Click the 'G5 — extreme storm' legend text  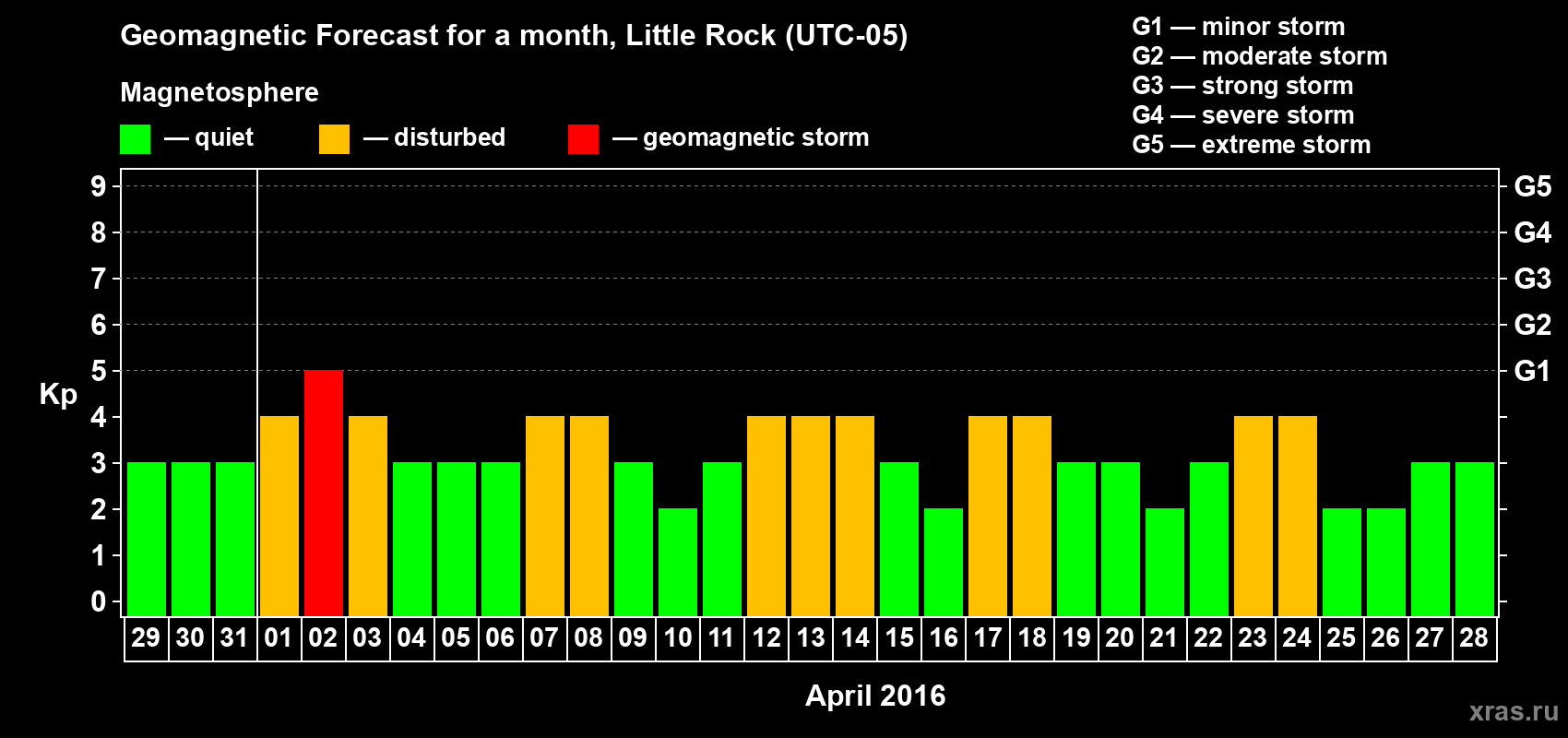(x=1252, y=145)
